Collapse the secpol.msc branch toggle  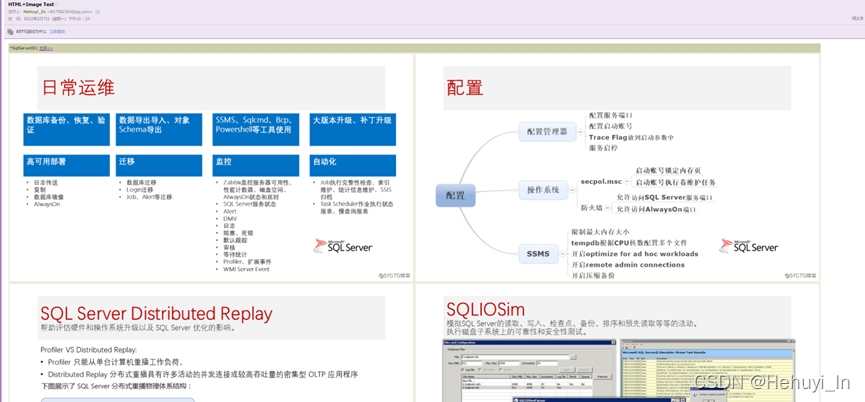[x=627, y=181]
